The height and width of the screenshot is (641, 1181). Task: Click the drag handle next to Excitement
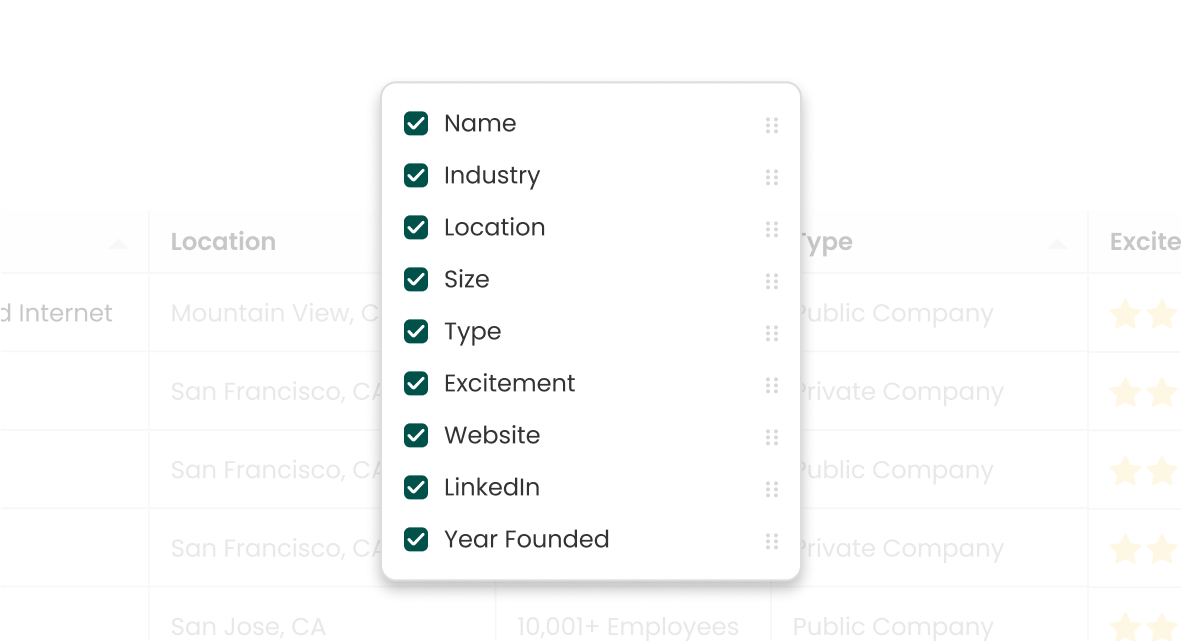(772, 385)
